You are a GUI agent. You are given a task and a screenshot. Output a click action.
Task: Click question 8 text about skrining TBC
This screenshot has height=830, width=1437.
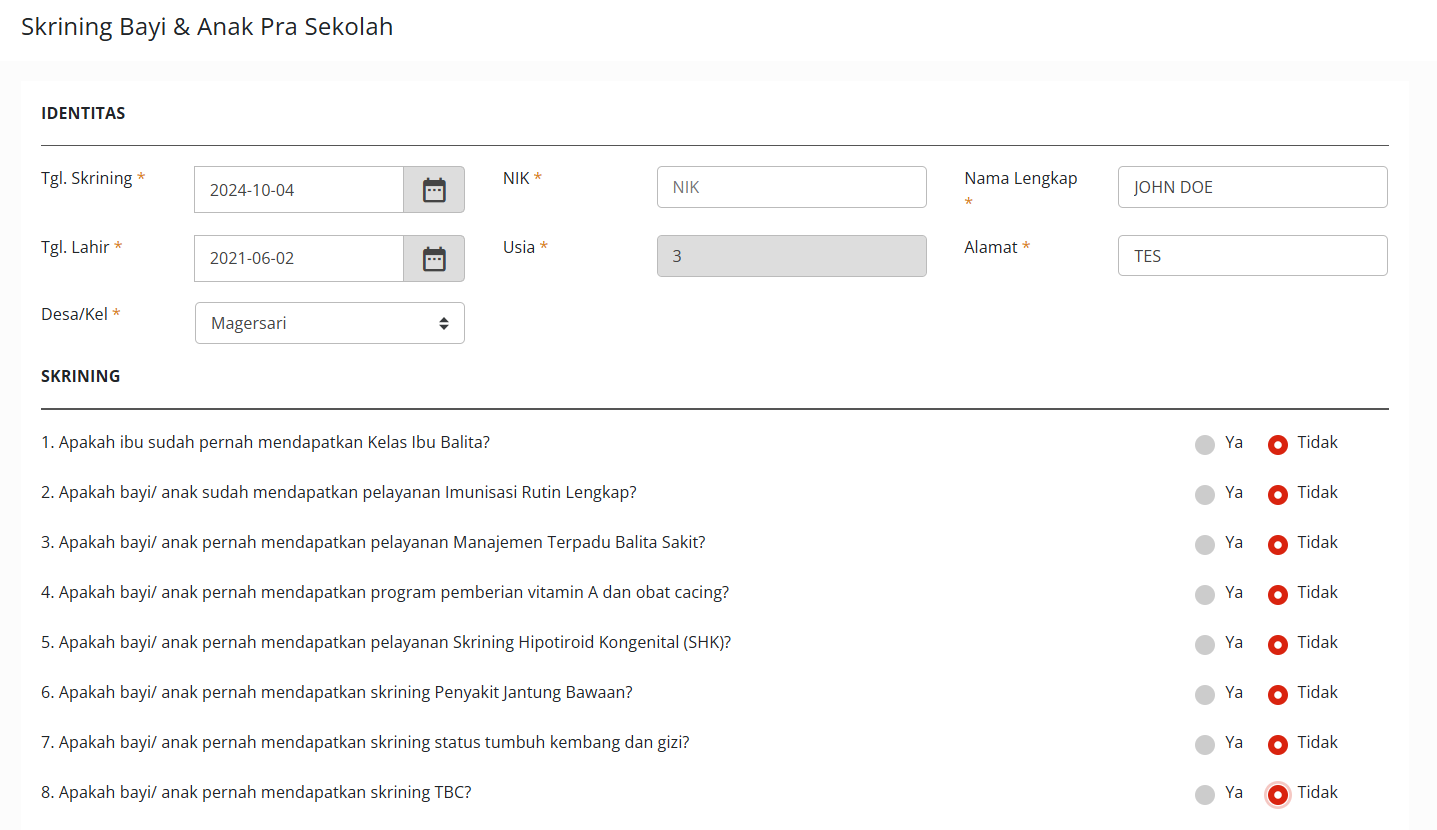[256, 793]
